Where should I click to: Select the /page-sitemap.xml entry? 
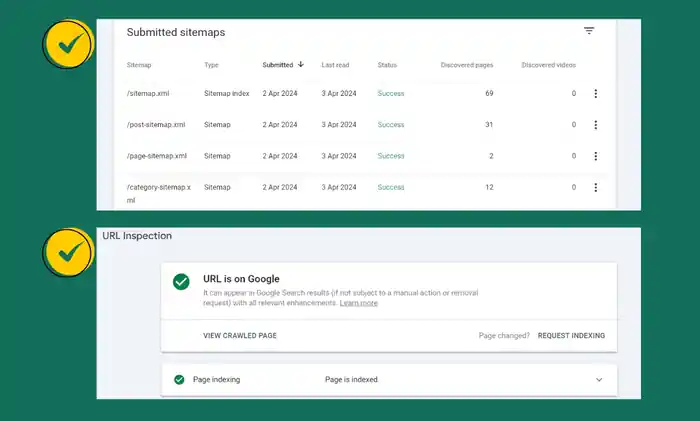(x=157, y=156)
